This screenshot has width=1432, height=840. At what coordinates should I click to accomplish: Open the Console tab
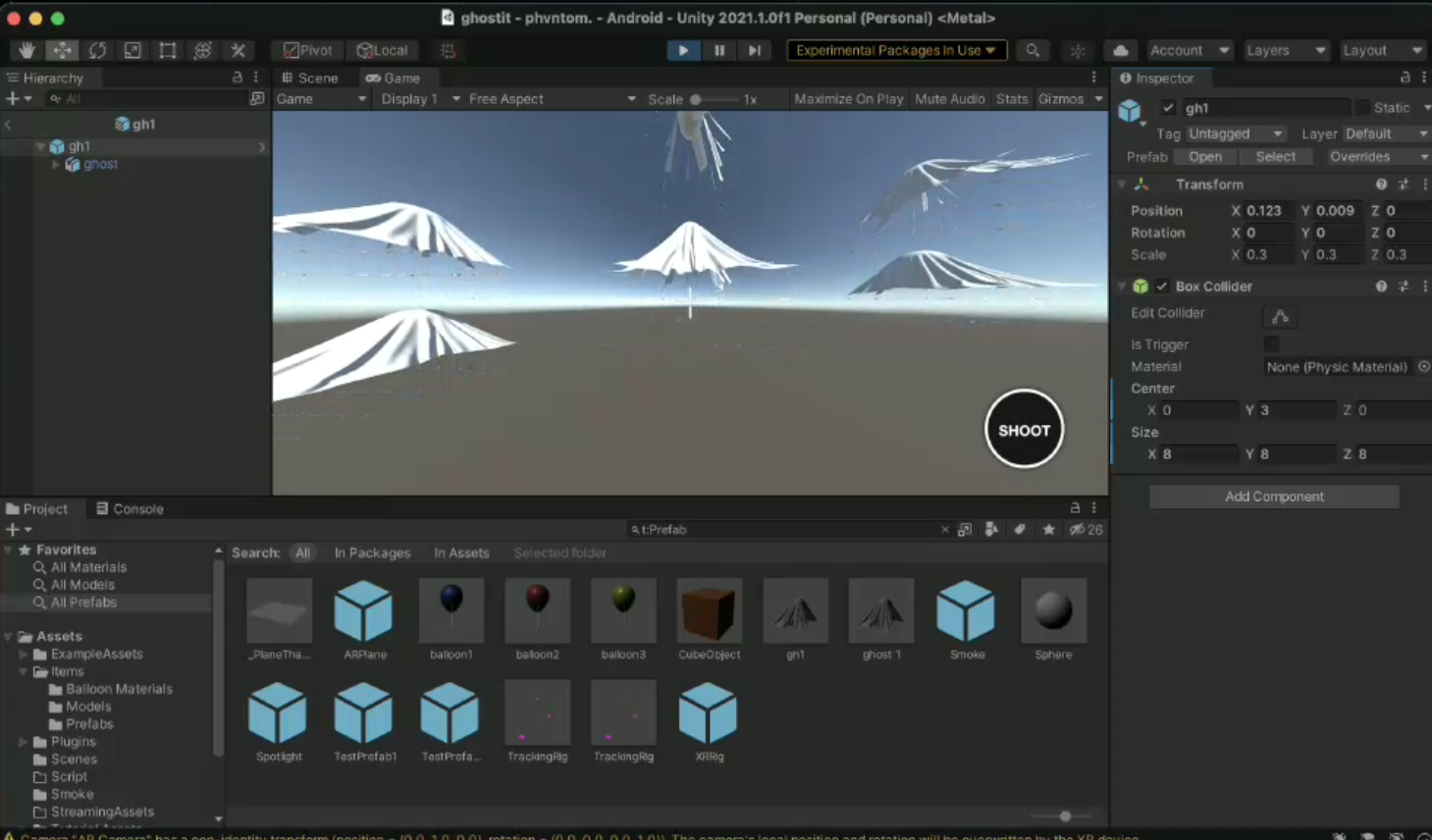[130, 508]
